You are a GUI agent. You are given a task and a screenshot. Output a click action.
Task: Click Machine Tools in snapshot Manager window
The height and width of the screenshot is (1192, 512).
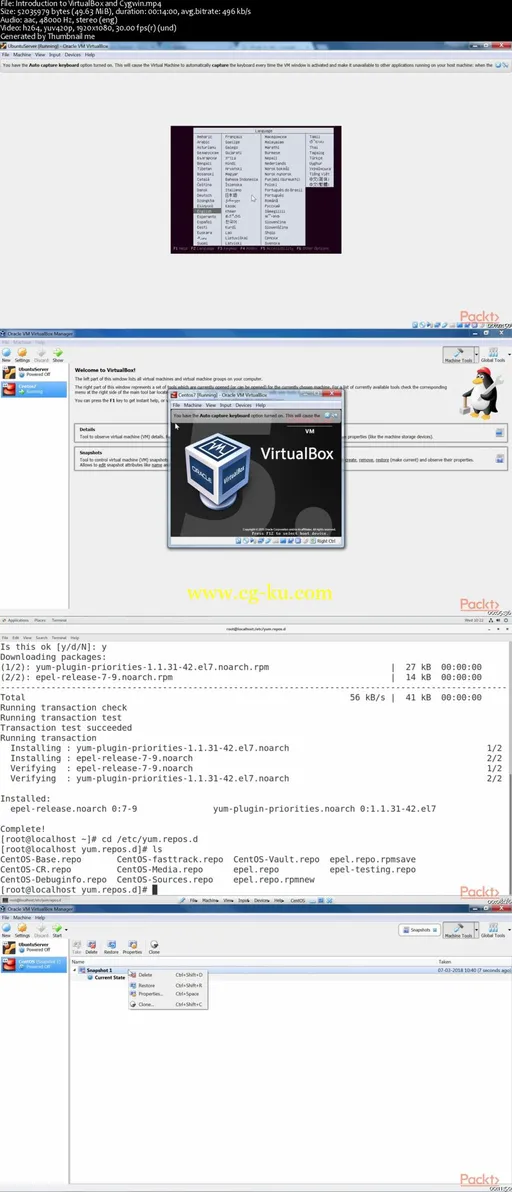click(x=457, y=930)
